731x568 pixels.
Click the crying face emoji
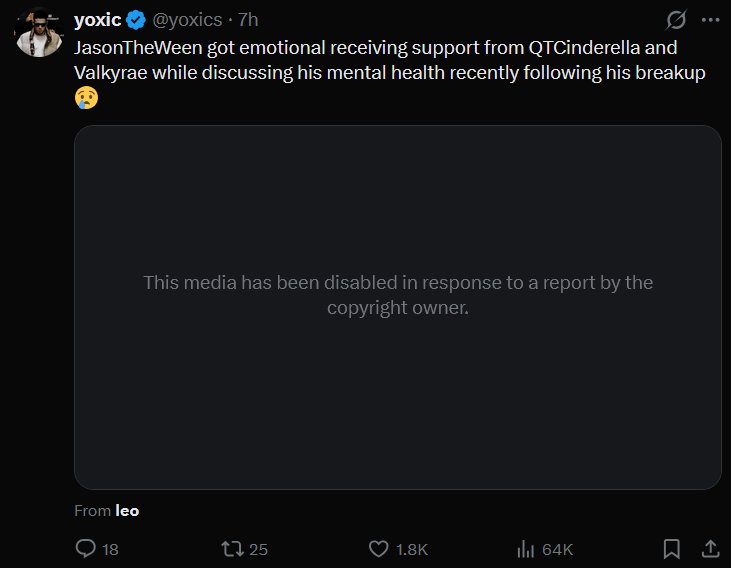87,97
